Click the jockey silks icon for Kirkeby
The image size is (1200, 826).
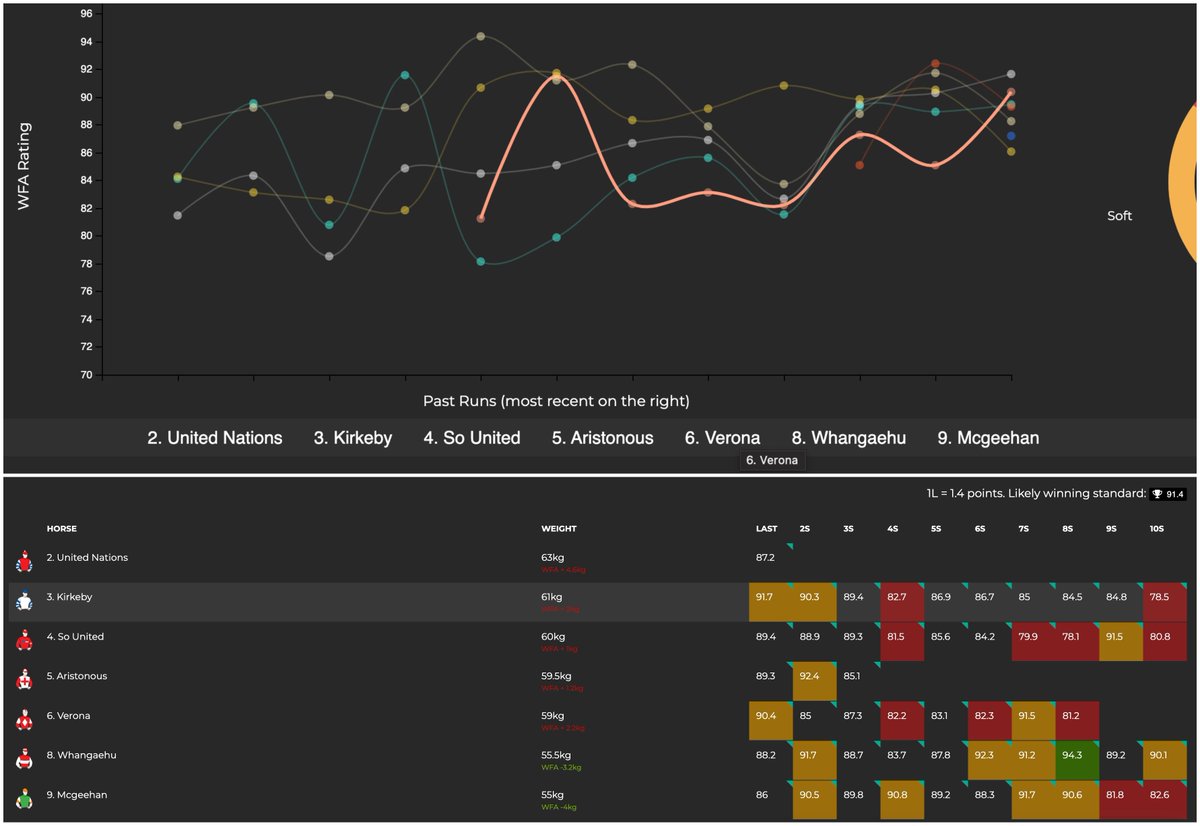[25, 602]
